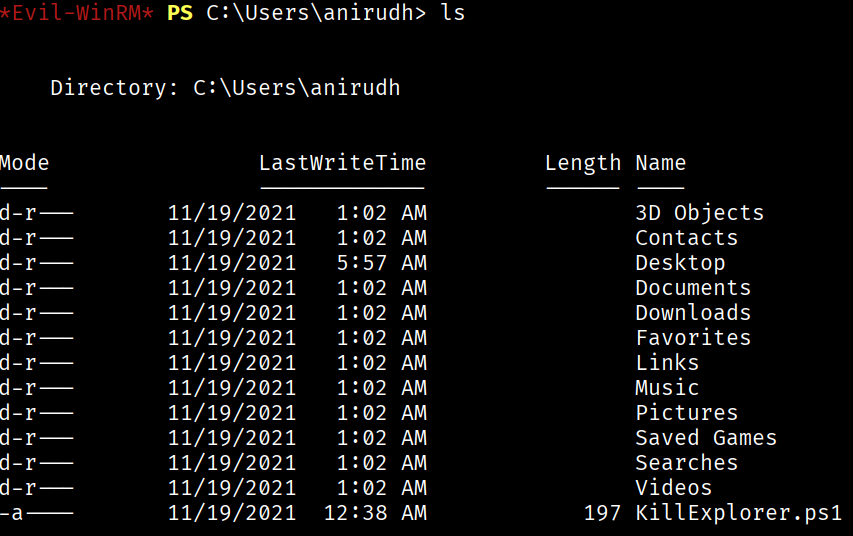Click the LastWriteTime column header

click(x=342, y=163)
